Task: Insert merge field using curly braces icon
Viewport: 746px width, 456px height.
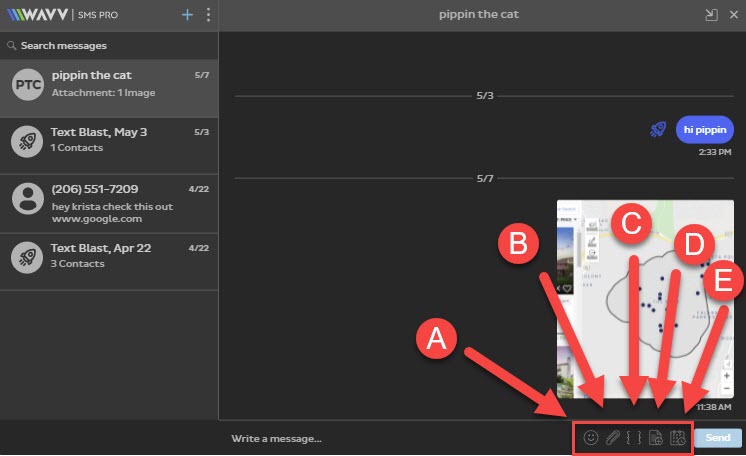Action: click(x=633, y=438)
